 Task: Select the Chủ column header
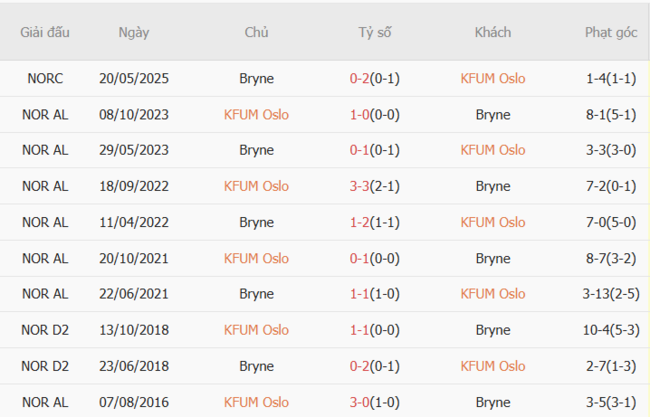point(256,32)
